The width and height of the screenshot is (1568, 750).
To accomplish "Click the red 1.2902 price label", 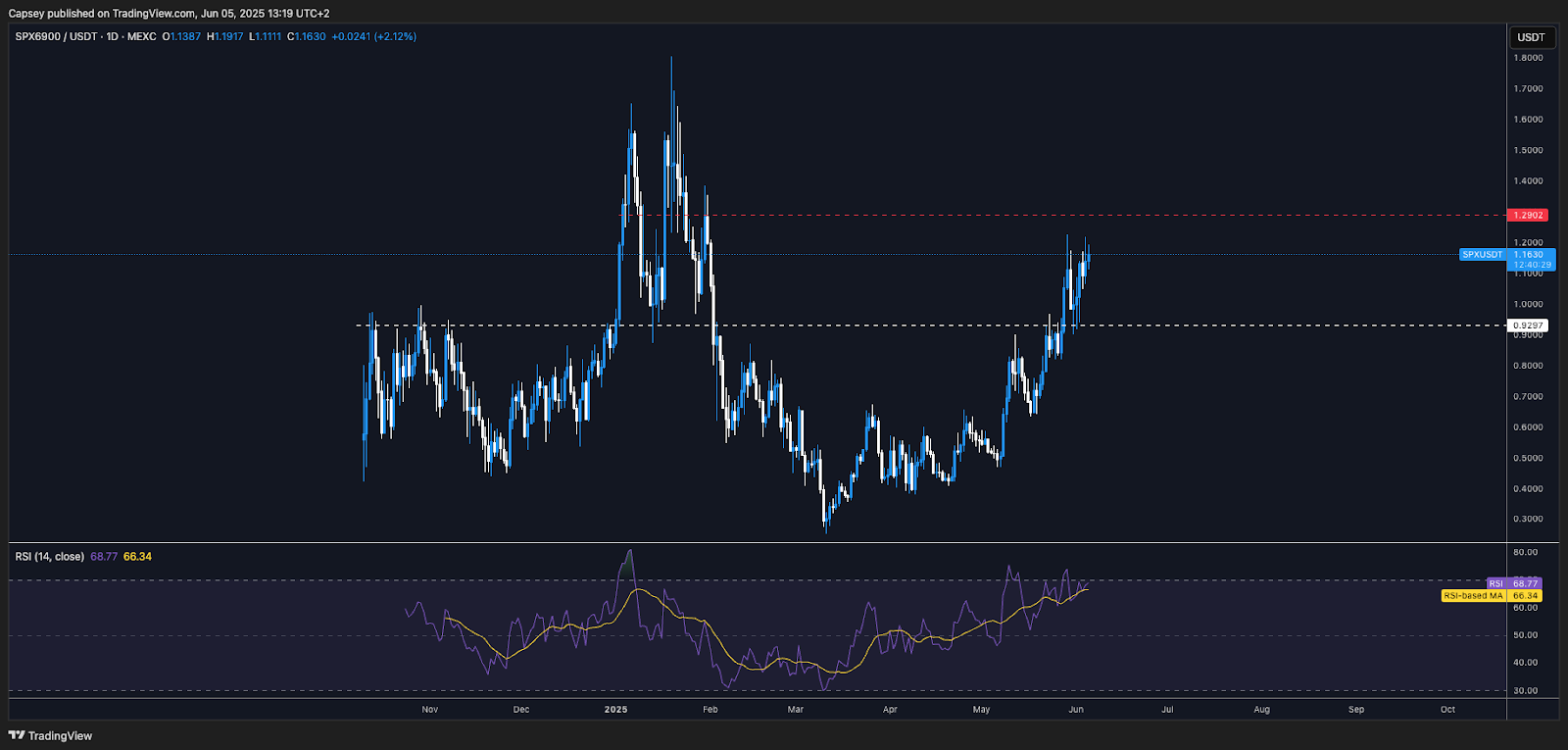I will pos(1528,215).
